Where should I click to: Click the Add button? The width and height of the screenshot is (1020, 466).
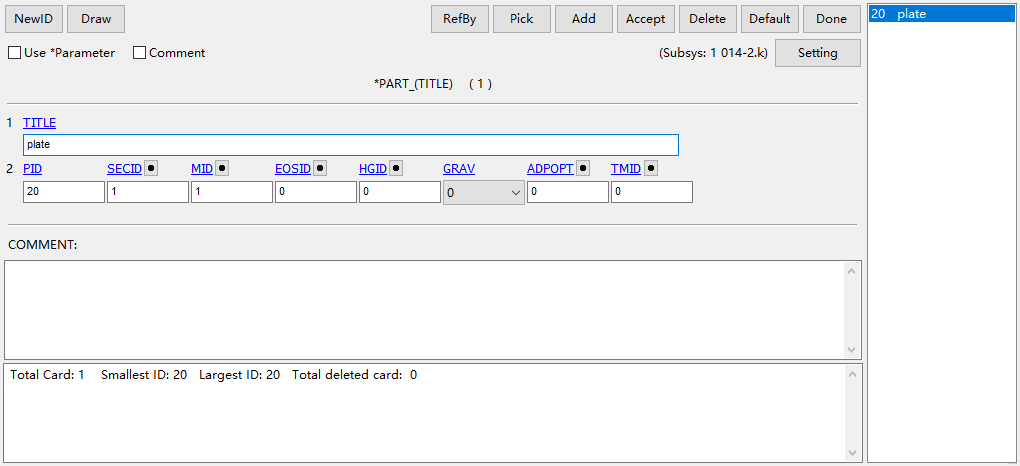point(584,19)
